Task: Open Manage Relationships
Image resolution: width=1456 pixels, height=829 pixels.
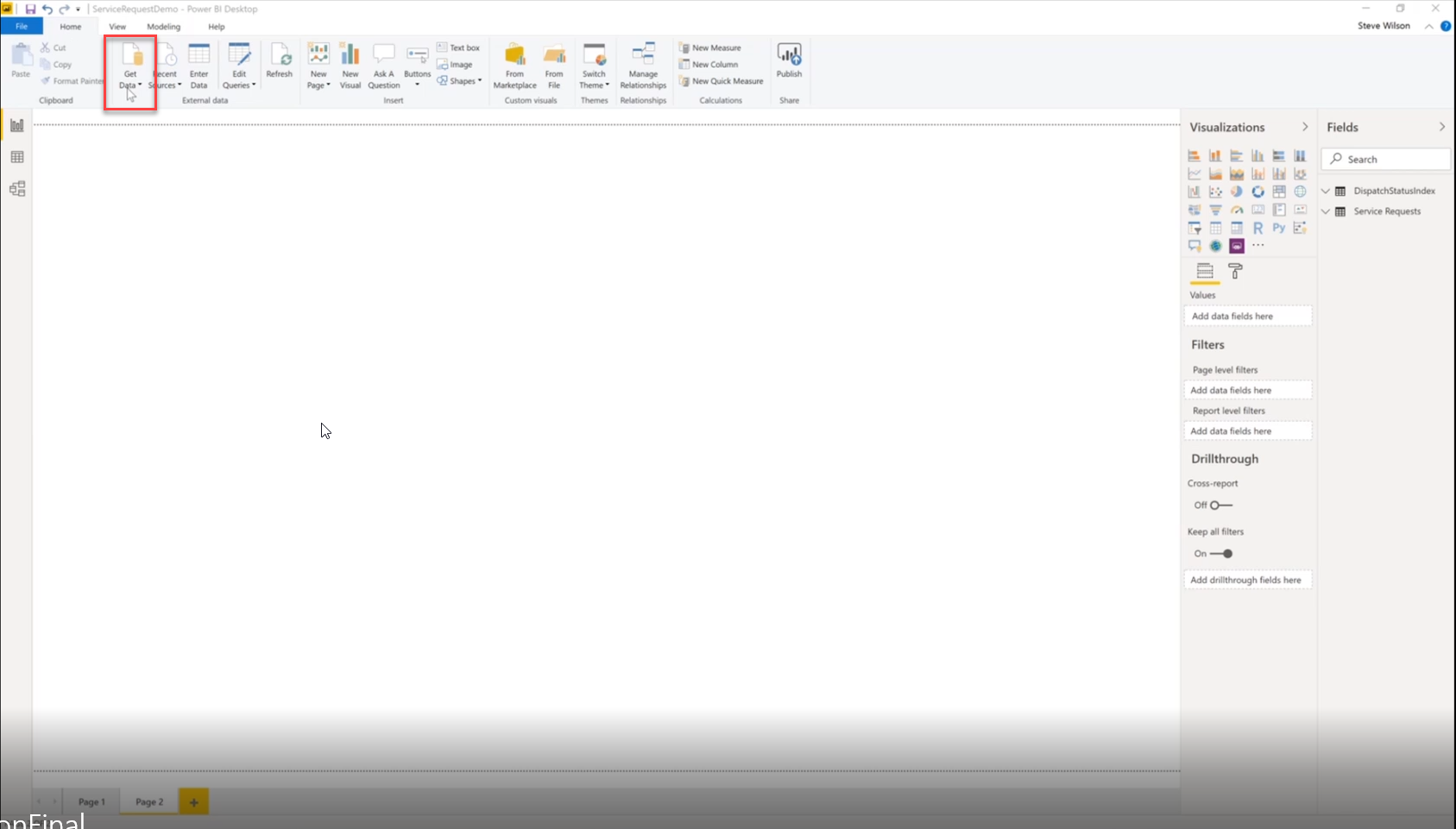Action: (x=643, y=66)
